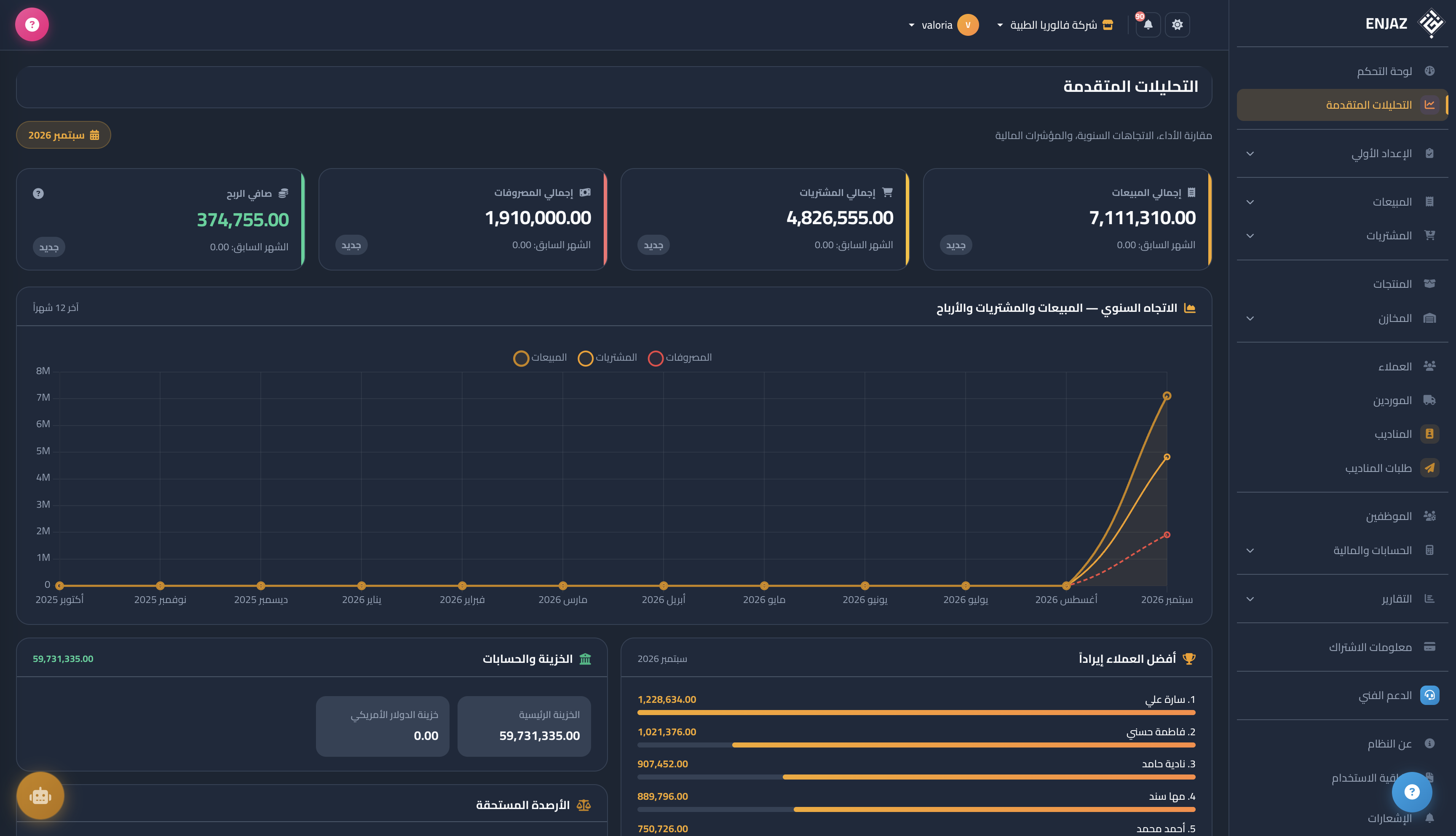Viewport: 1456px width, 836px height.
Task: Open the orange chatbot robot button
Action: coord(40,796)
